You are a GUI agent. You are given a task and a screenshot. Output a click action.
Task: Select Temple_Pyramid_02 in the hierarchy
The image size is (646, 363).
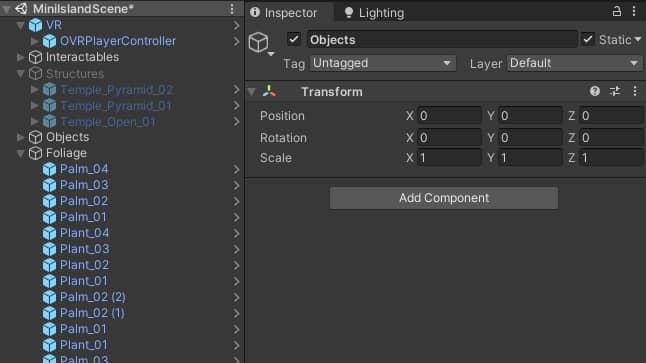(117, 89)
